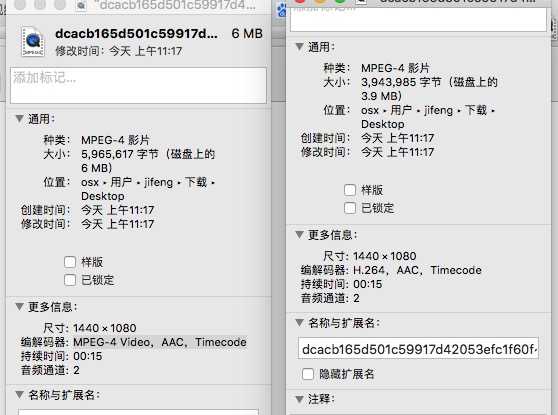Collapse the 名称与扩展名 section in left window
The height and width of the screenshot is (415, 558).
click(x=20, y=394)
